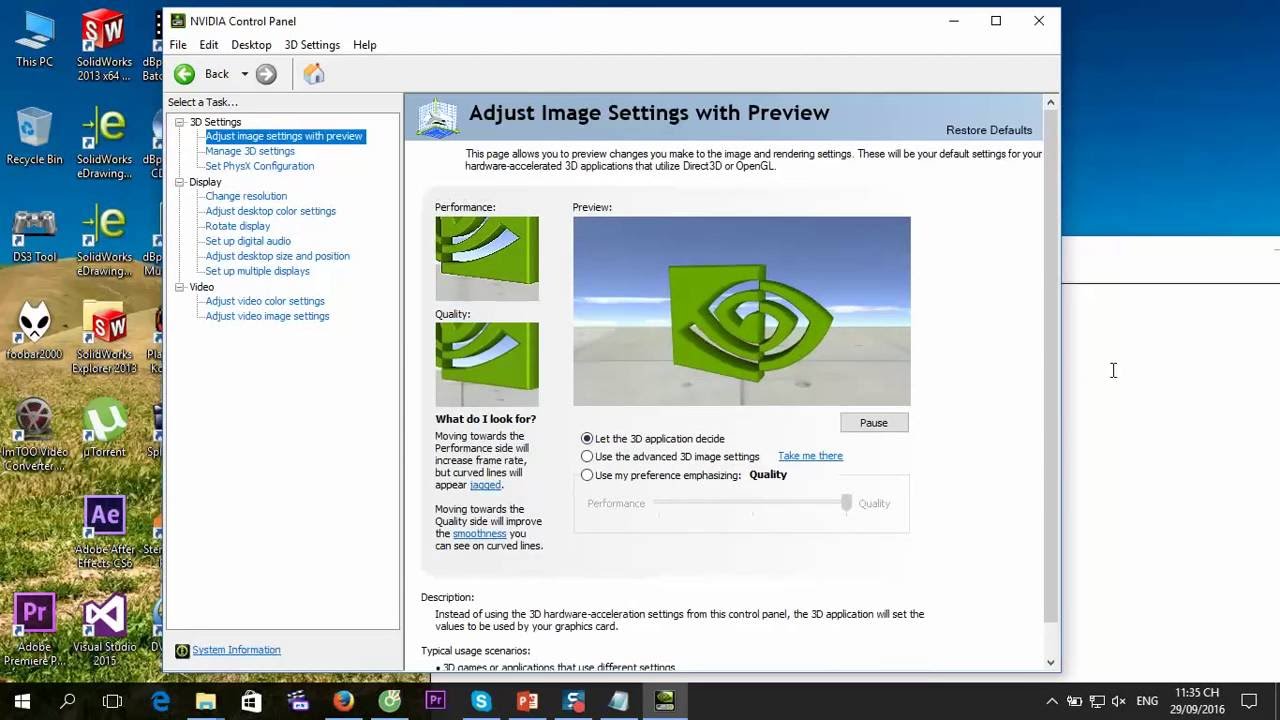Screen dimensions: 1280x720
Task: Select the foobar2000 desktop icon
Action: click(34, 331)
